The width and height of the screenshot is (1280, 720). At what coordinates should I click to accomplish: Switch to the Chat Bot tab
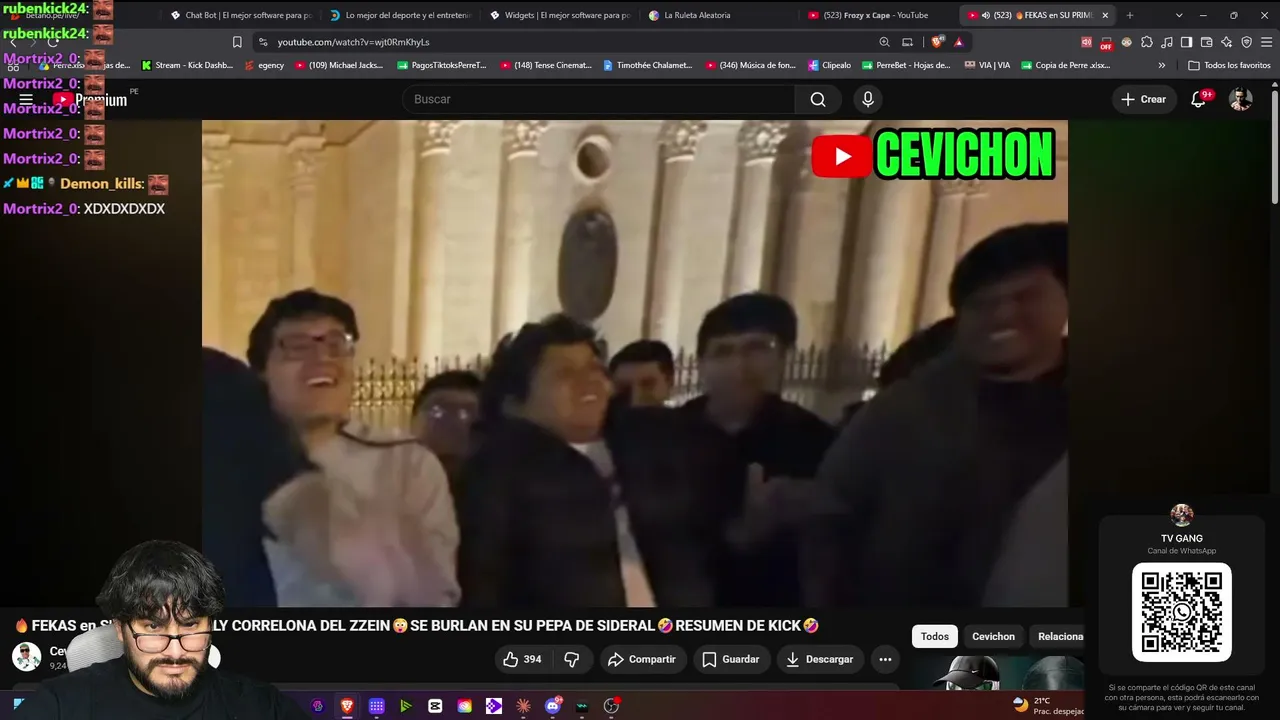click(240, 15)
